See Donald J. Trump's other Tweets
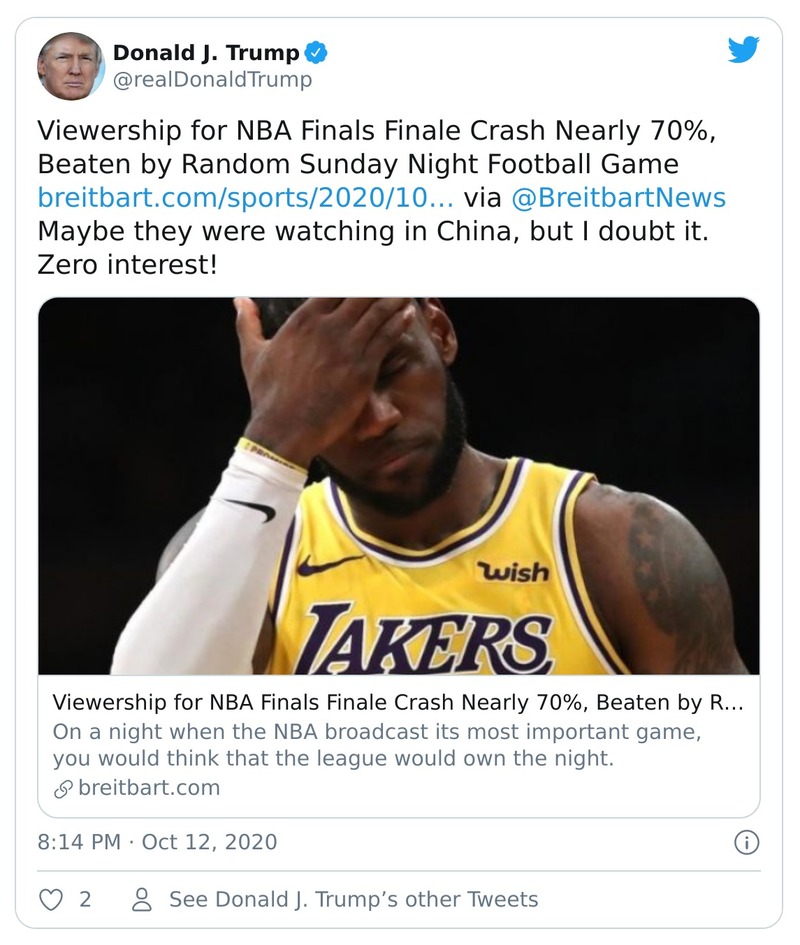This screenshot has height=945, width=800. pos(353,899)
